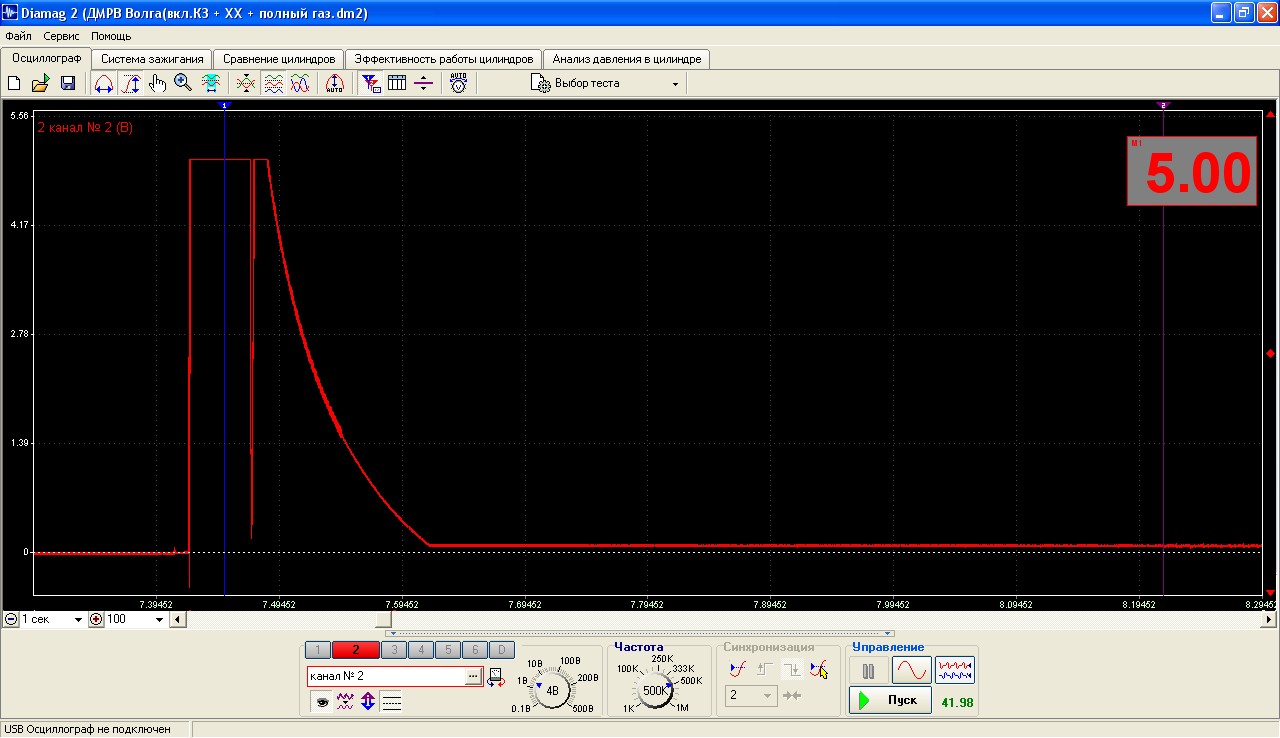Click the blue vertical arrows invert icon

[368, 702]
